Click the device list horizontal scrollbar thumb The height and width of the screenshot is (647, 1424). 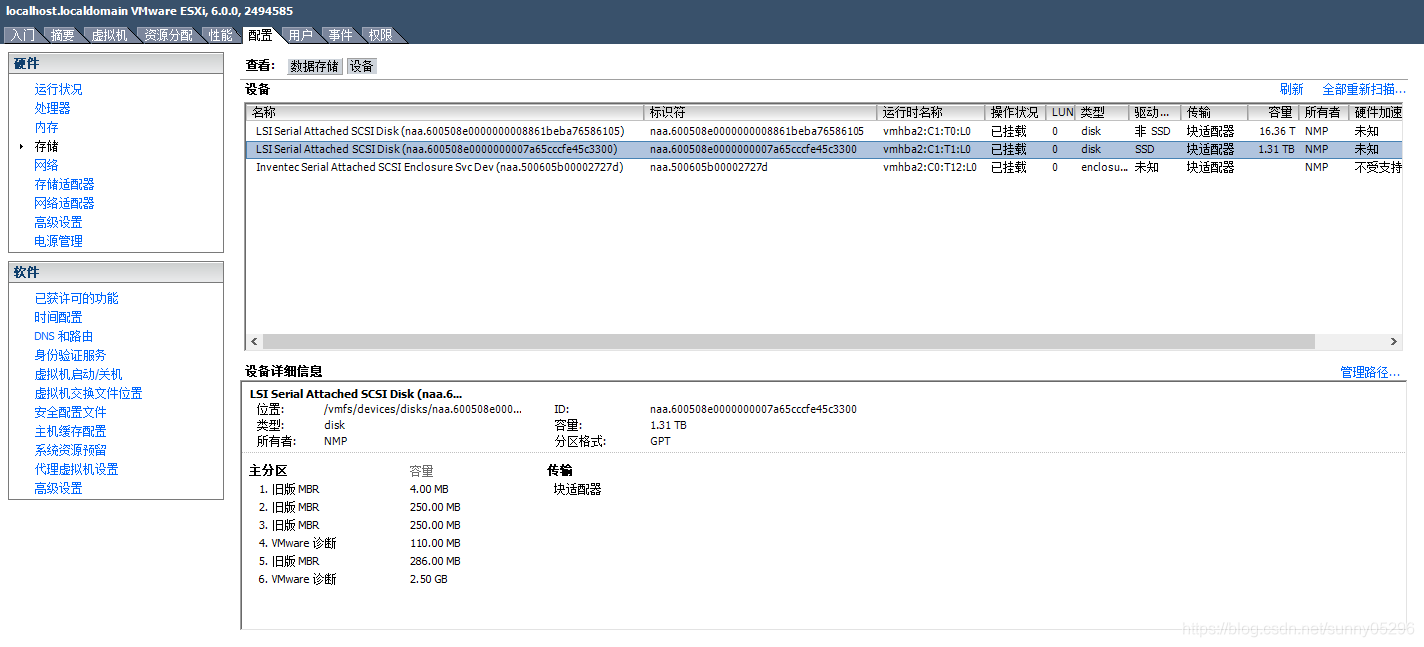point(788,341)
